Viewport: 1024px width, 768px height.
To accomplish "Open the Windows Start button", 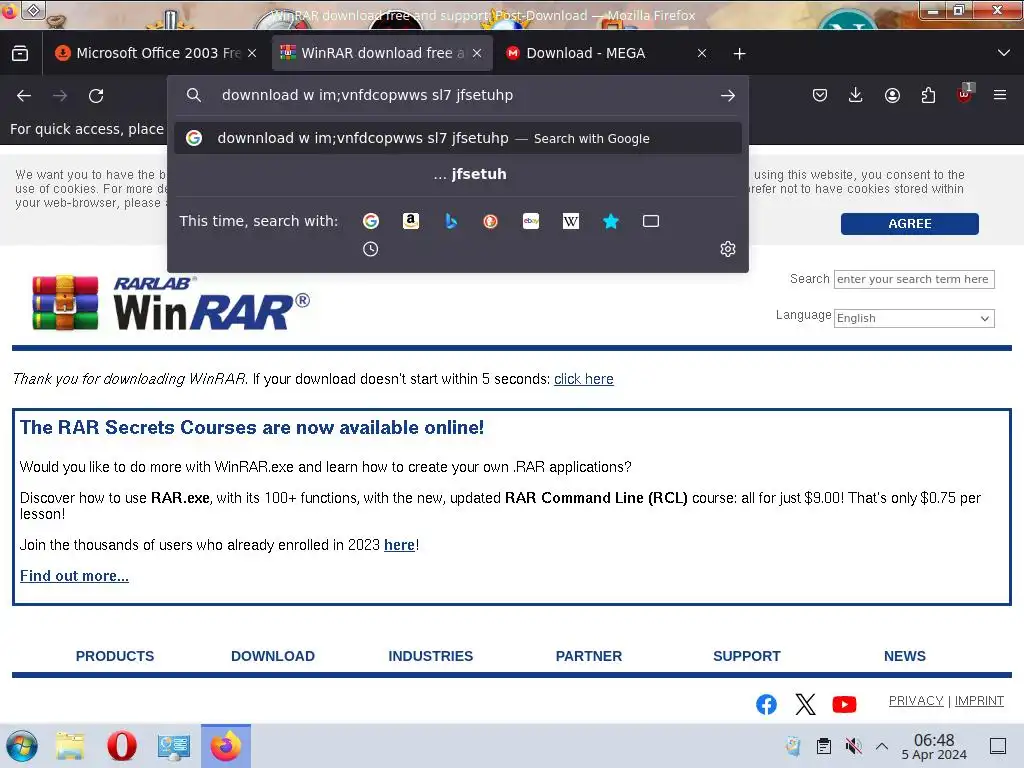I will 22,746.
